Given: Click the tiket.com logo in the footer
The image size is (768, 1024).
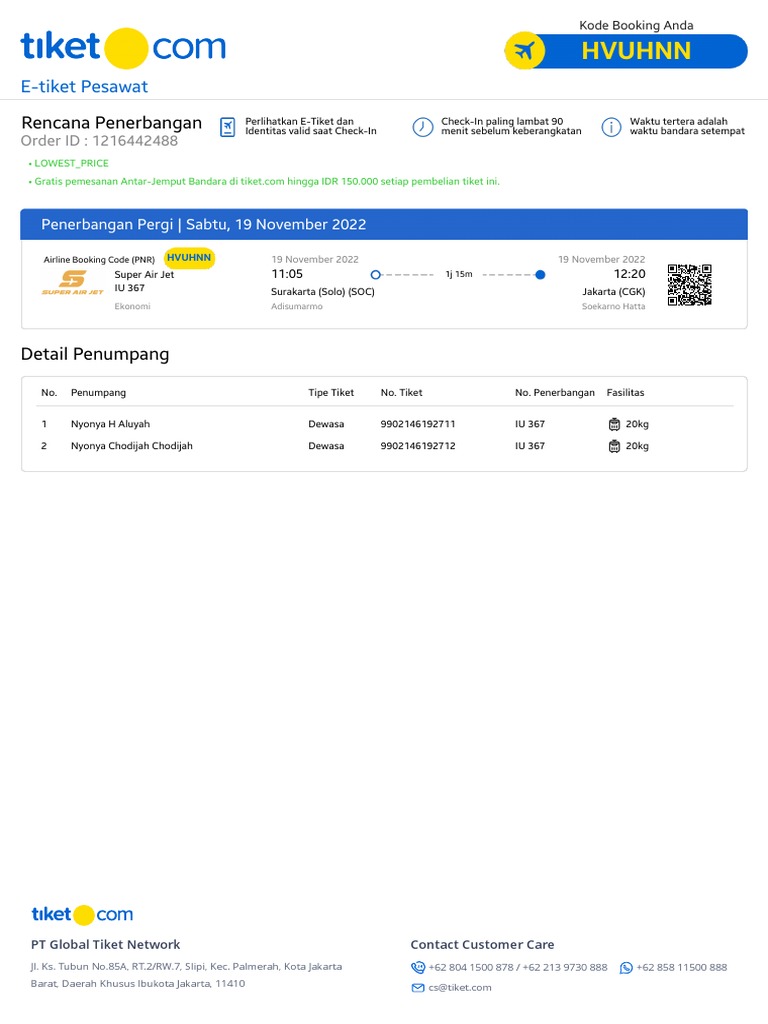Looking at the screenshot, I should click(x=82, y=914).
